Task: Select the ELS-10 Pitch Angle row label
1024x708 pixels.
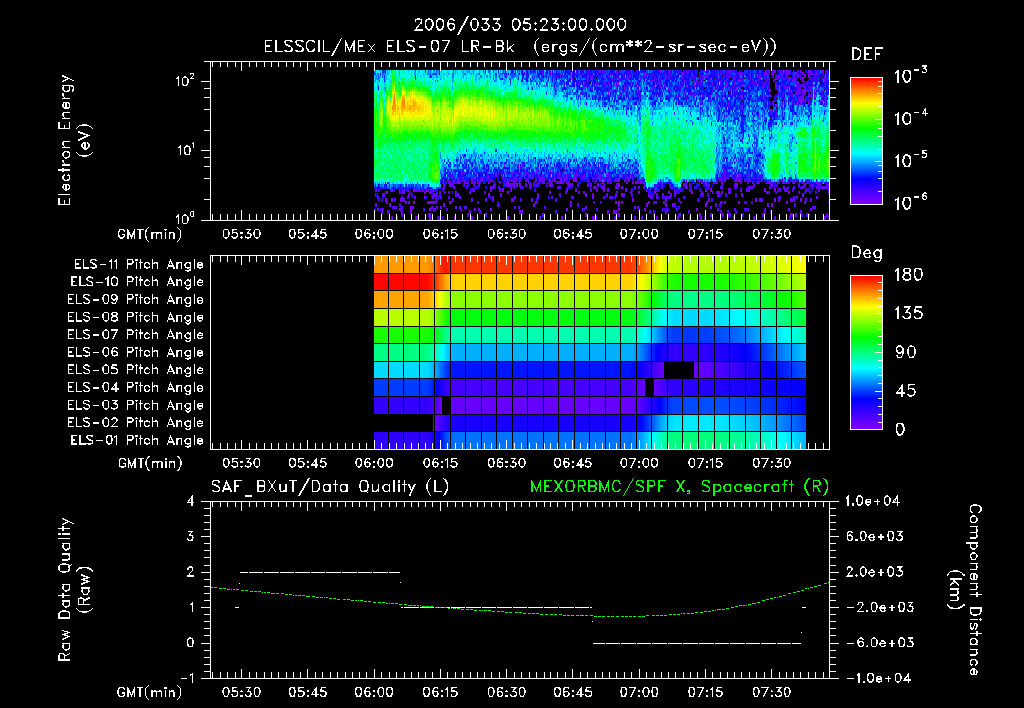Action: [x=137, y=282]
